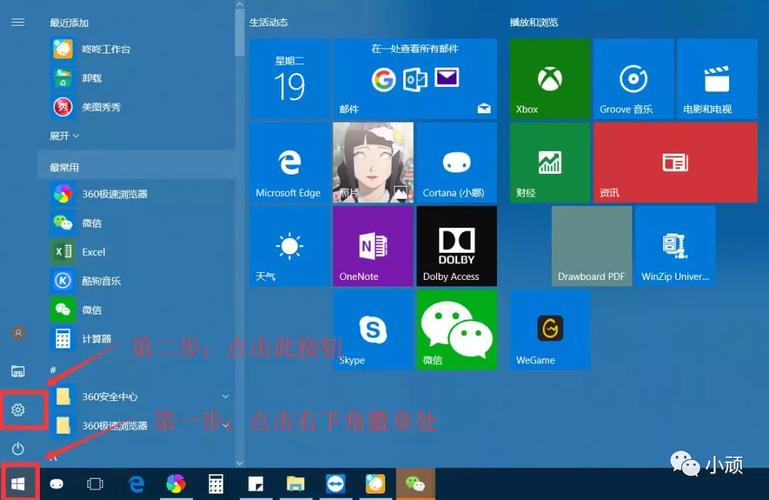This screenshot has height=500, width=769.
Task: Open the calendar tile showing 19
Action: pyautogui.click(x=289, y=80)
